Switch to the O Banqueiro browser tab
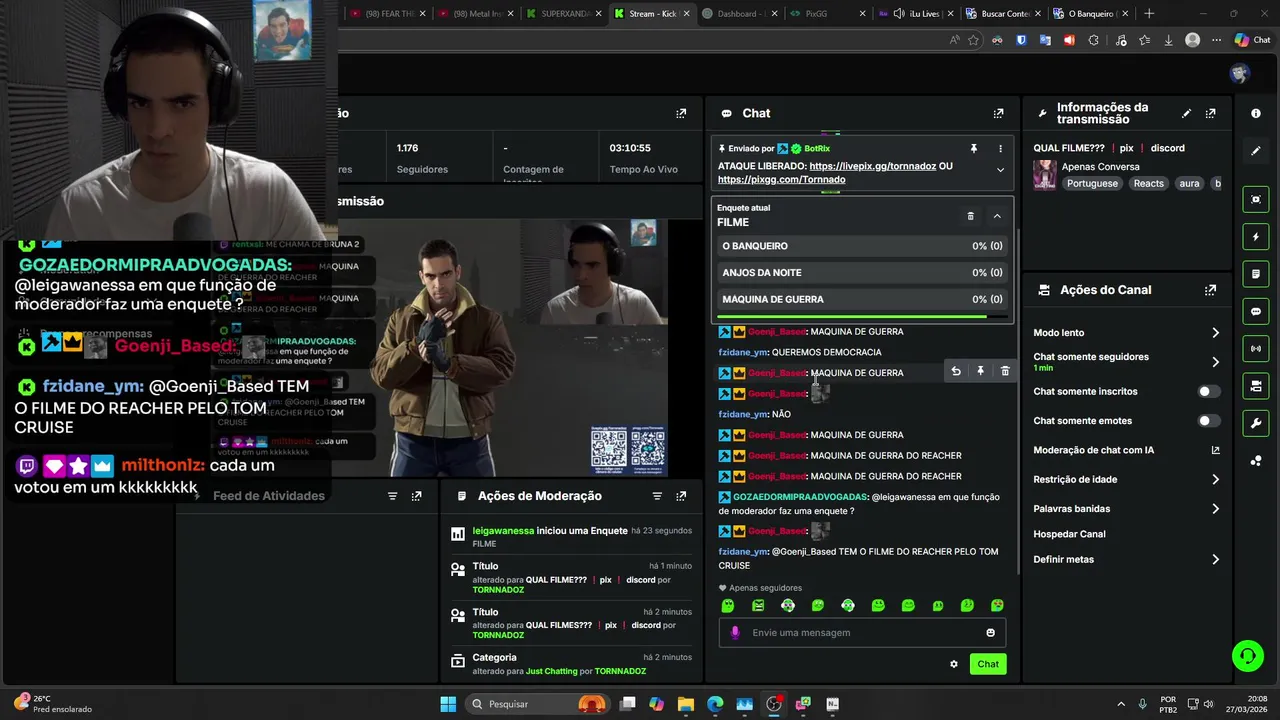This screenshot has height=720, width=1280. pos(1090,13)
